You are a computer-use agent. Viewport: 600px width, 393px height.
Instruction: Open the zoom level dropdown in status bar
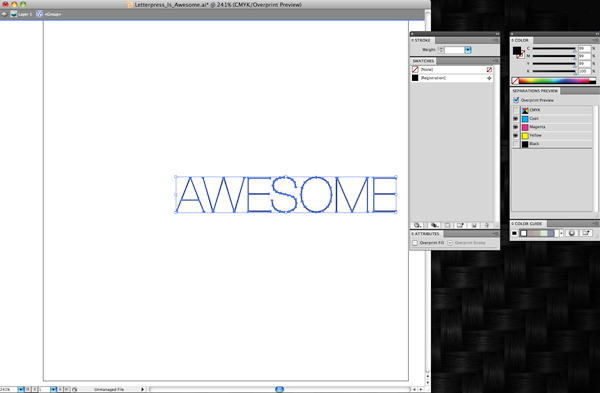click(21, 389)
